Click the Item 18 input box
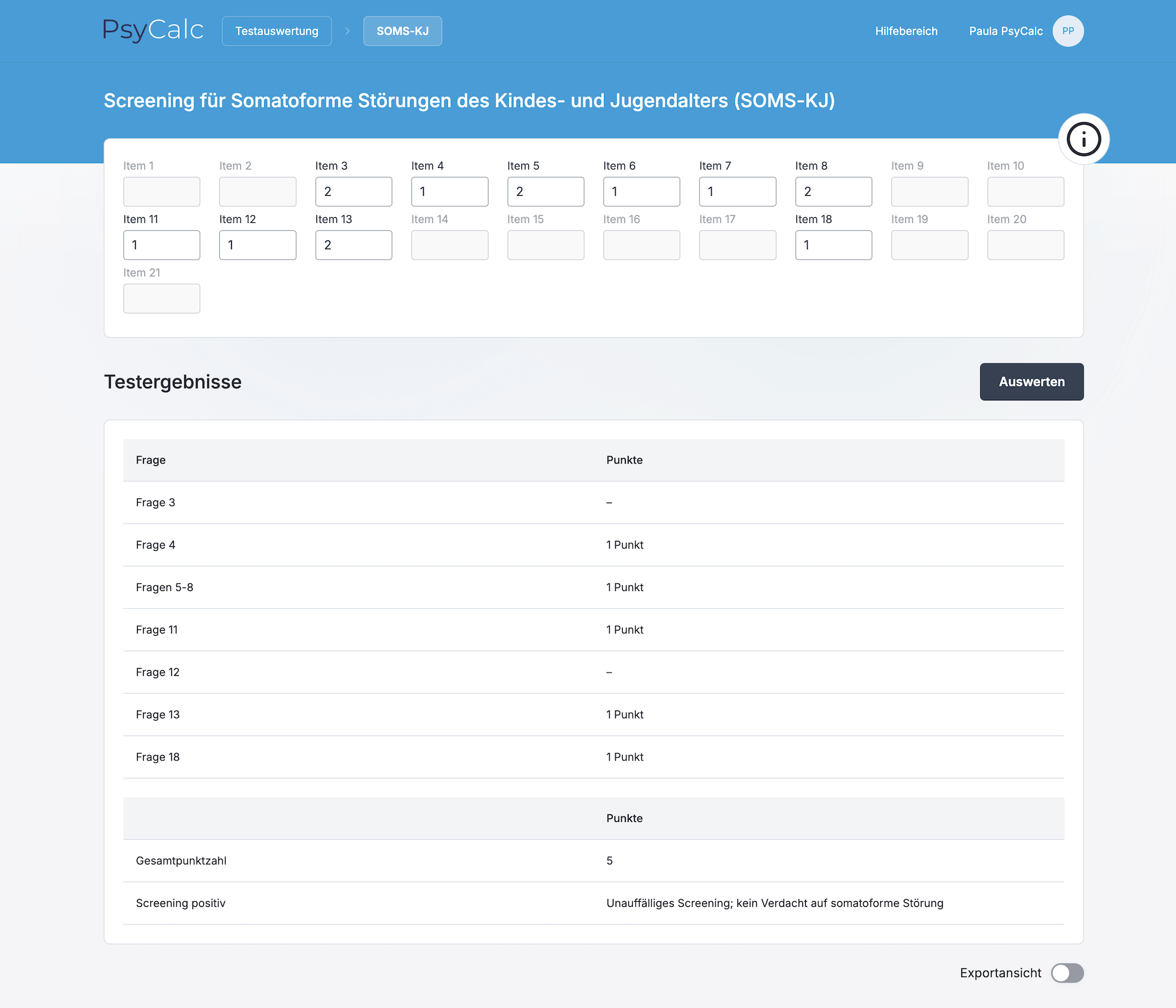Screen dimensions: 1176x1008 click(833, 245)
